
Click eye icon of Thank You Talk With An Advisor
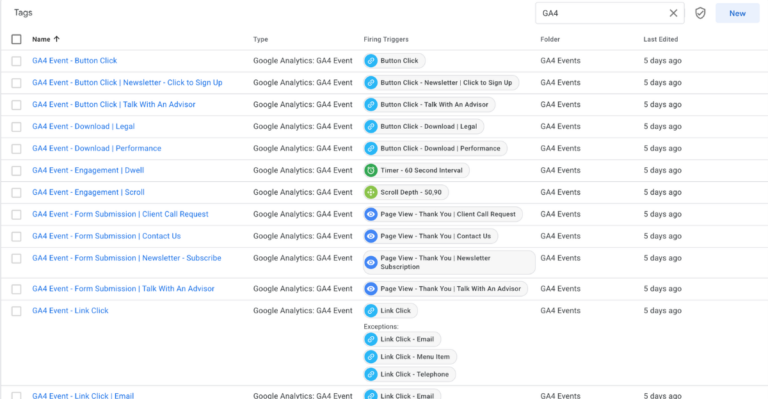tap(371, 289)
